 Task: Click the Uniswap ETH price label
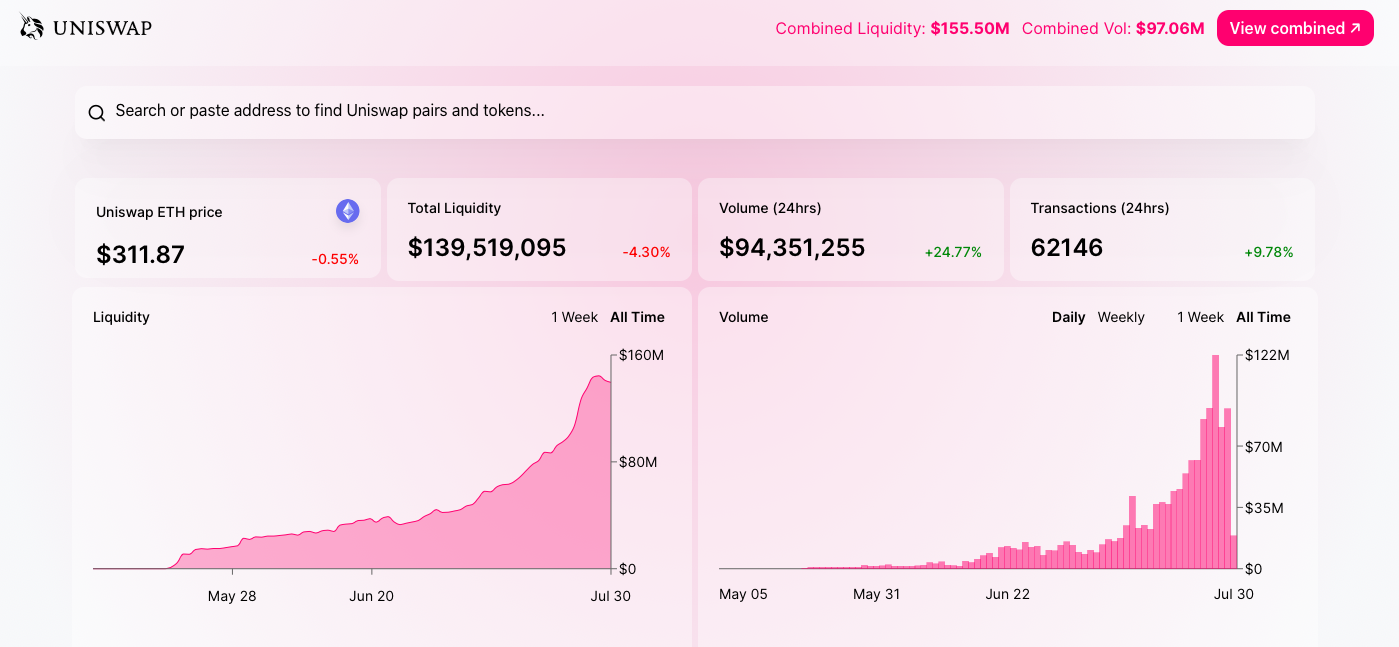[159, 212]
